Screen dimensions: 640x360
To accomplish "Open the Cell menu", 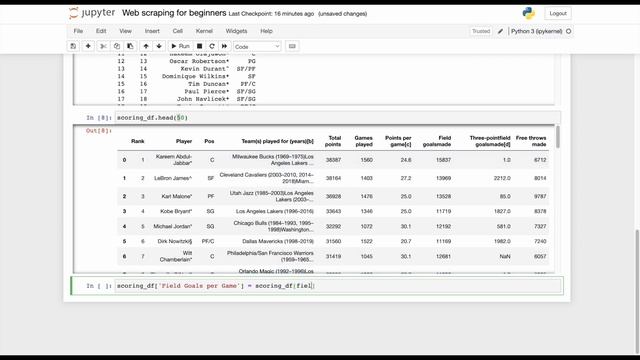I will [x=178, y=31].
